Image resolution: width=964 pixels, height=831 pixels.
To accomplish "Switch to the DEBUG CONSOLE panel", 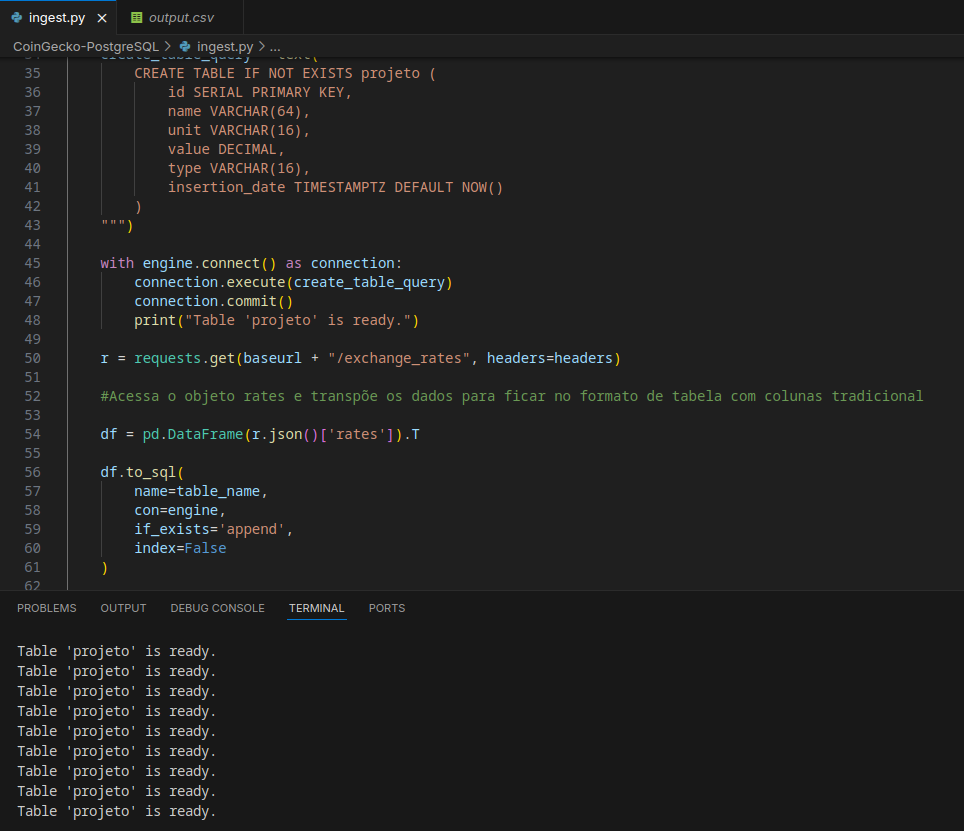I will pos(218,608).
